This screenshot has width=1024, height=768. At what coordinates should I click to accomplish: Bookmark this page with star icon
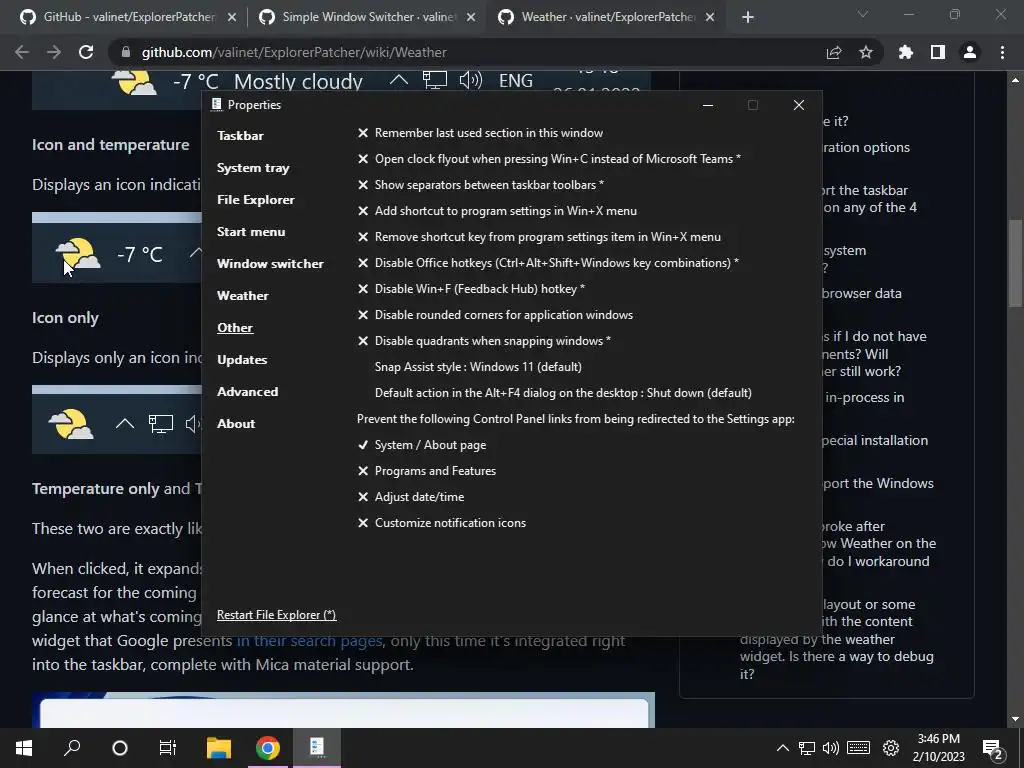pyautogui.click(x=865, y=52)
